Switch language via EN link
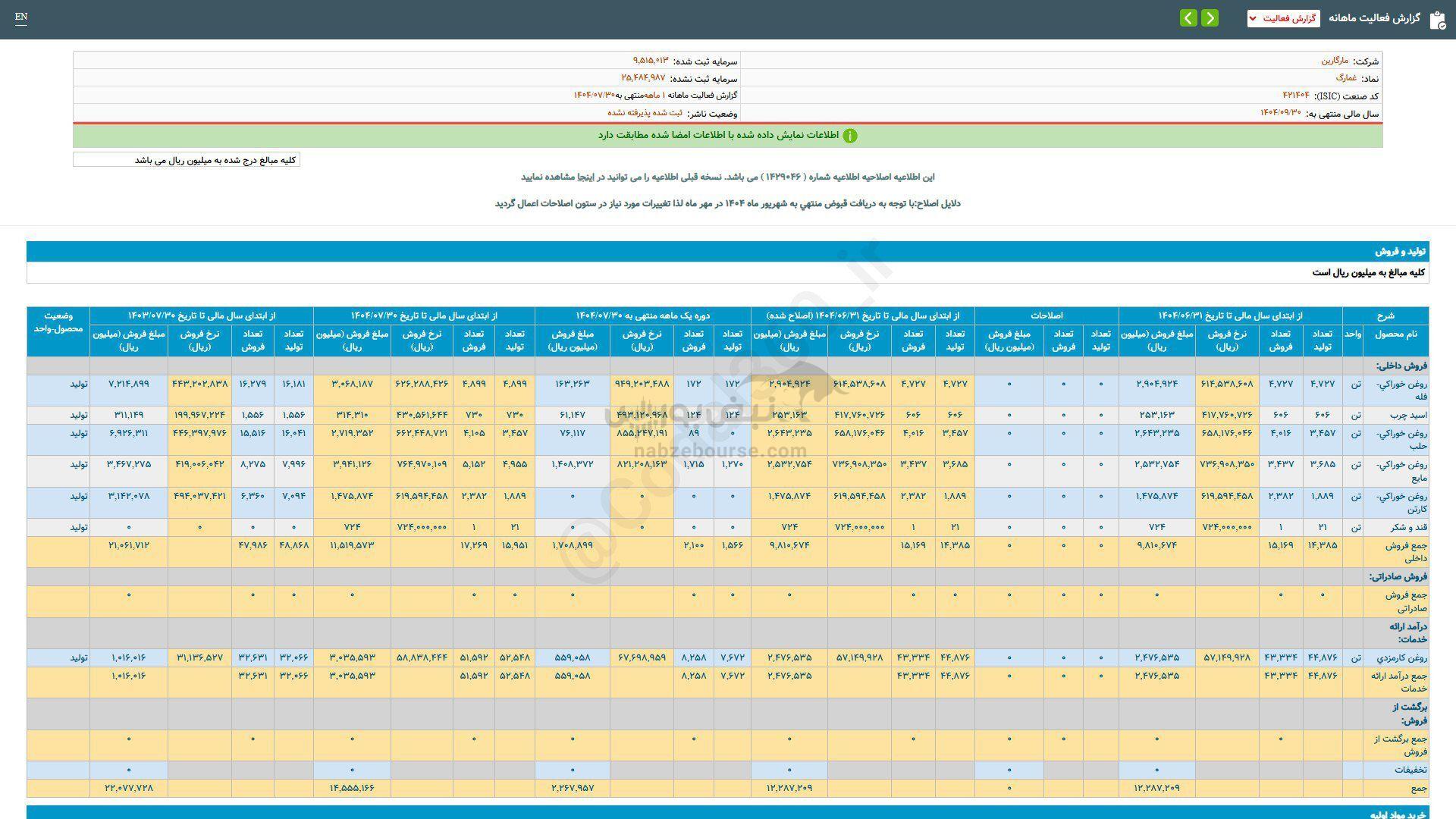Screen dimensions: 1456x819 [20, 17]
